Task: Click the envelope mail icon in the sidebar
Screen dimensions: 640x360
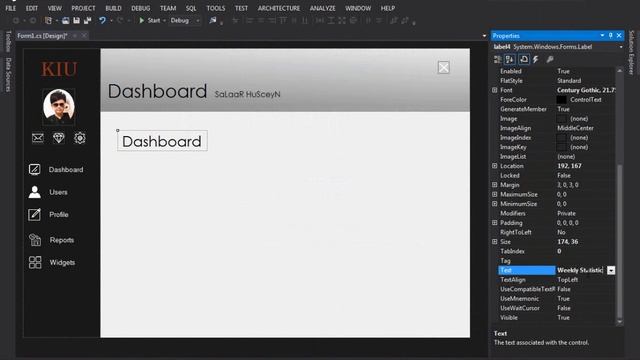Action: [x=38, y=138]
